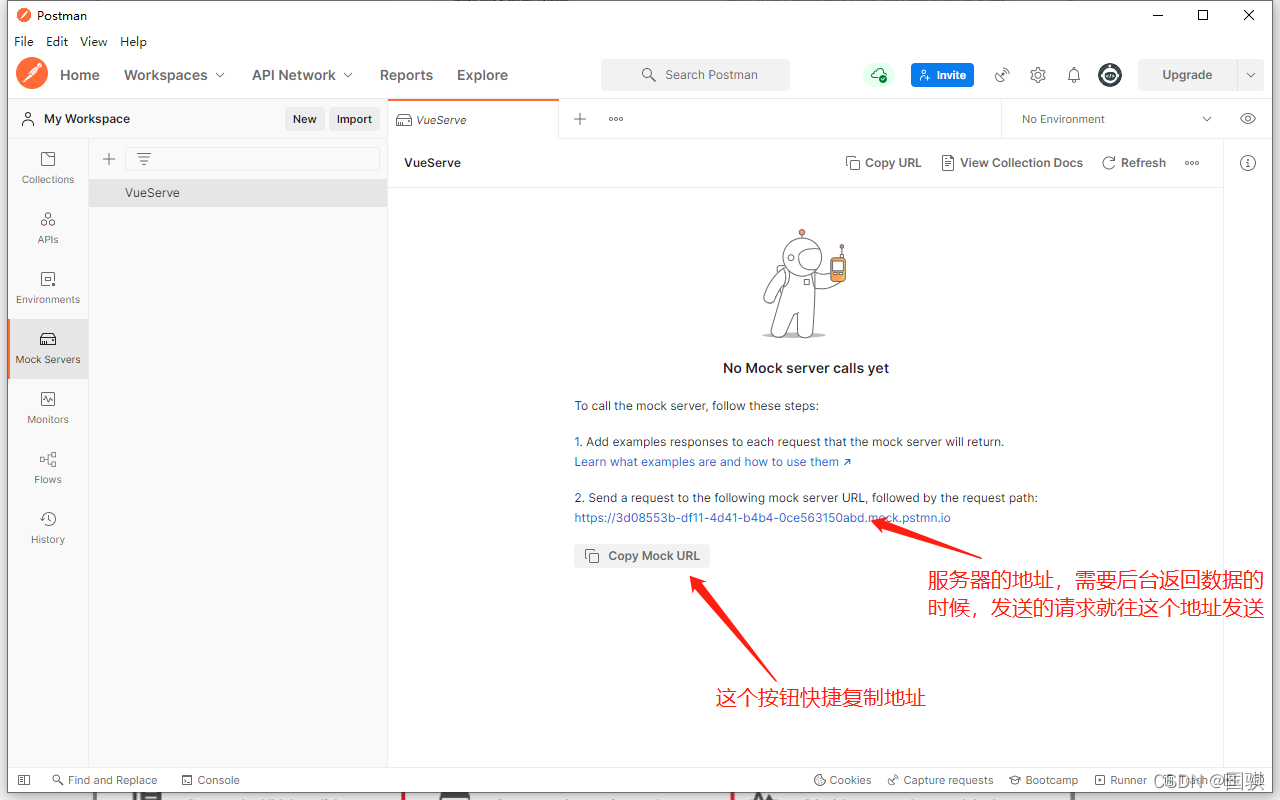Click the Upgrade button
This screenshot has width=1280, height=800.
[1187, 75]
